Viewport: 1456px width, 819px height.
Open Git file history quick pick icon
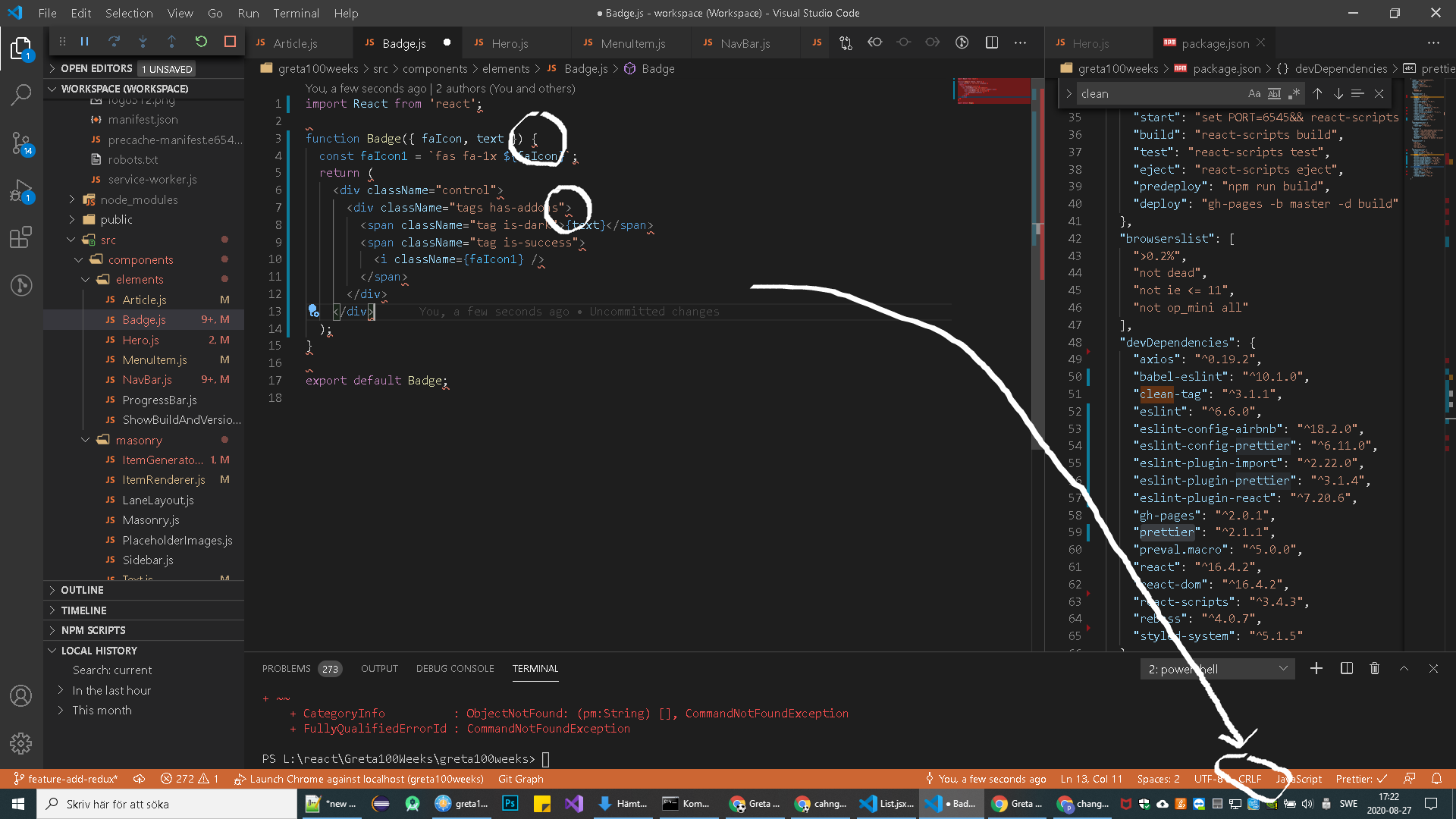962,43
